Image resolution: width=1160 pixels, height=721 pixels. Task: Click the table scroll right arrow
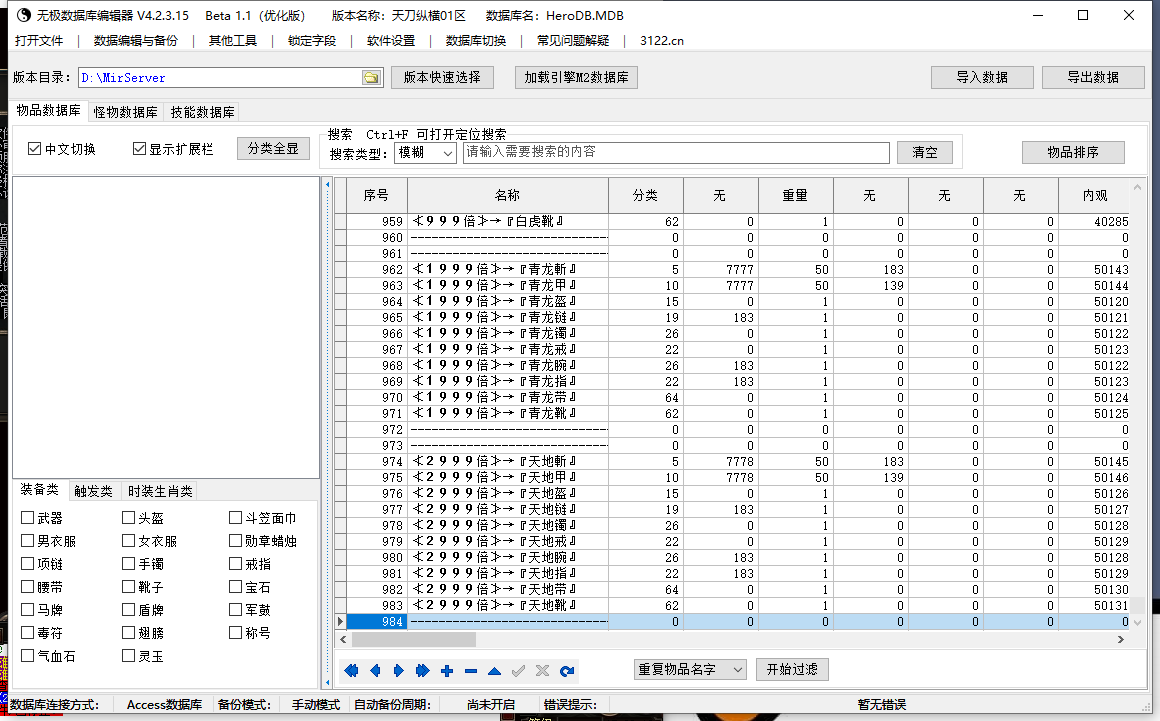[x=1121, y=639]
